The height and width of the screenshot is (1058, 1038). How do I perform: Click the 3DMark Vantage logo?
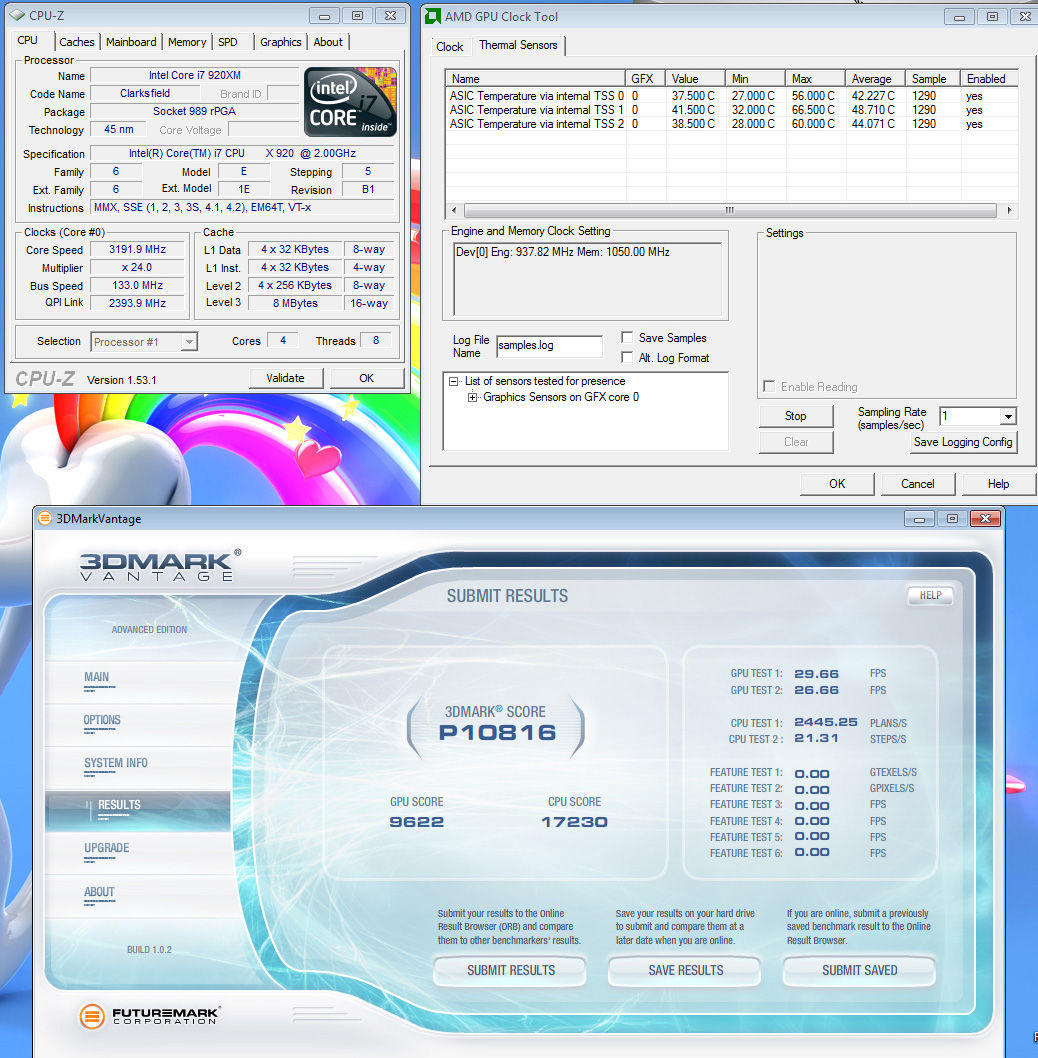tap(160, 565)
